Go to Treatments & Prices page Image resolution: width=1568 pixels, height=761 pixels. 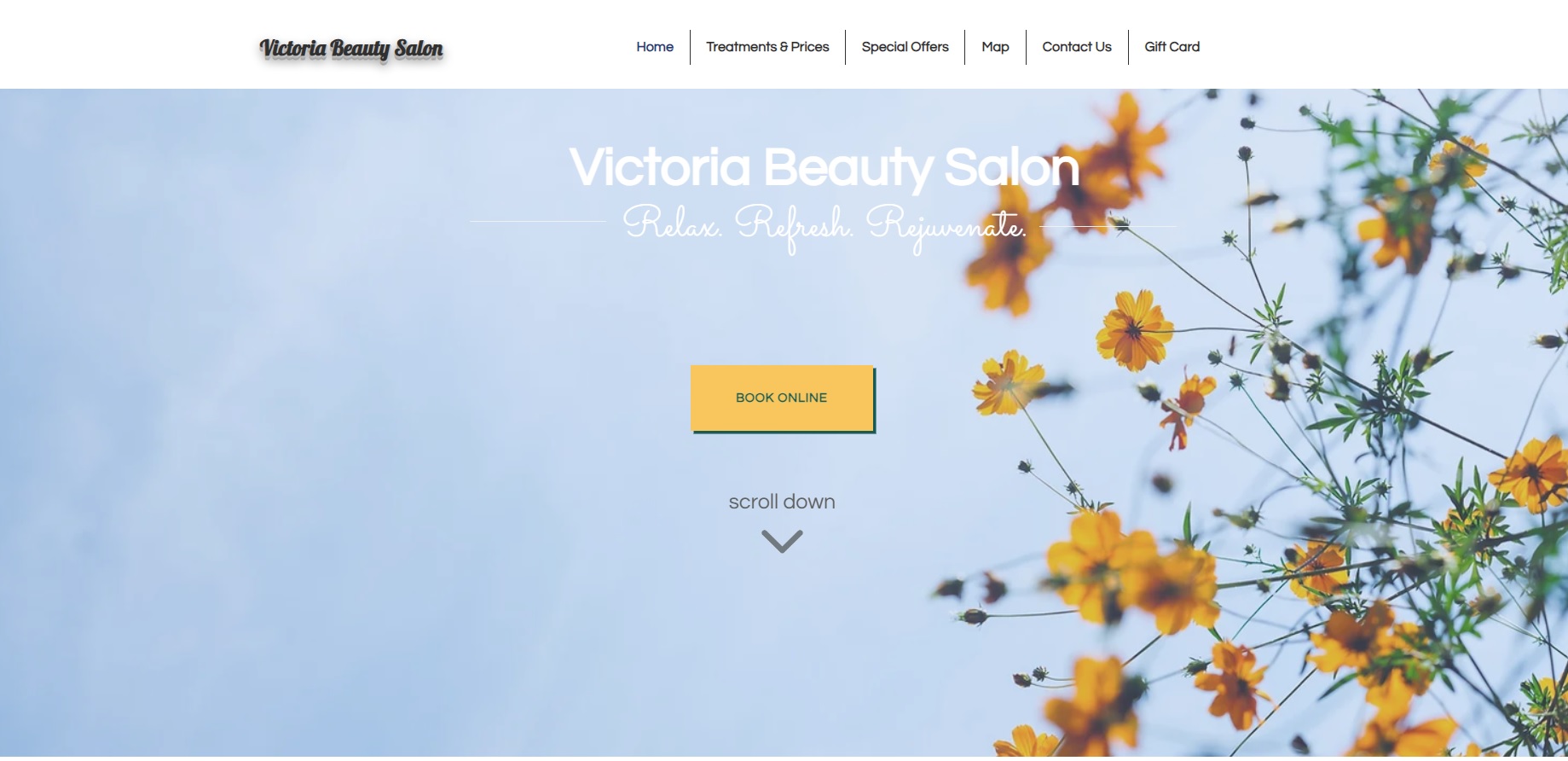coord(767,47)
